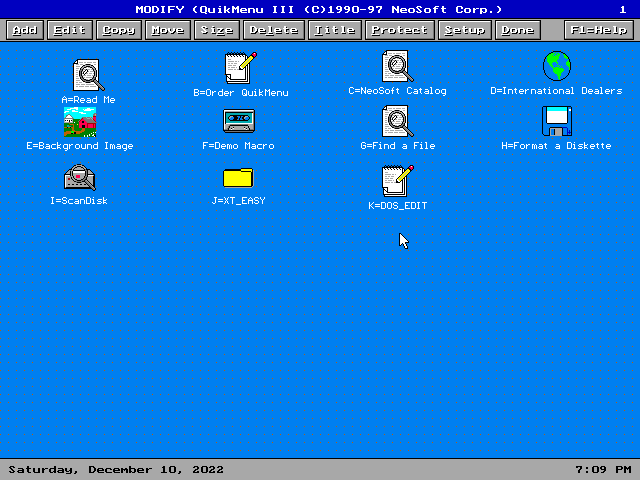Click the page number 1 in title bar

[x=622, y=9]
